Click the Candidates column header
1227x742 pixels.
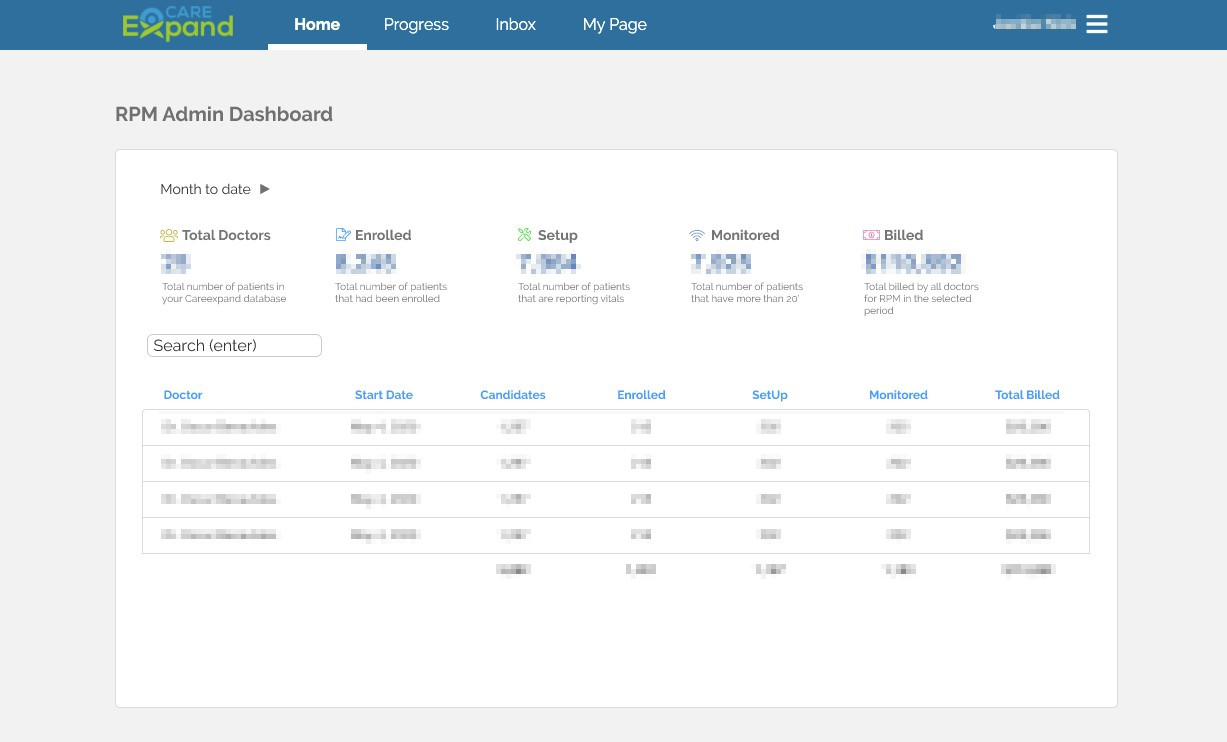click(x=513, y=395)
